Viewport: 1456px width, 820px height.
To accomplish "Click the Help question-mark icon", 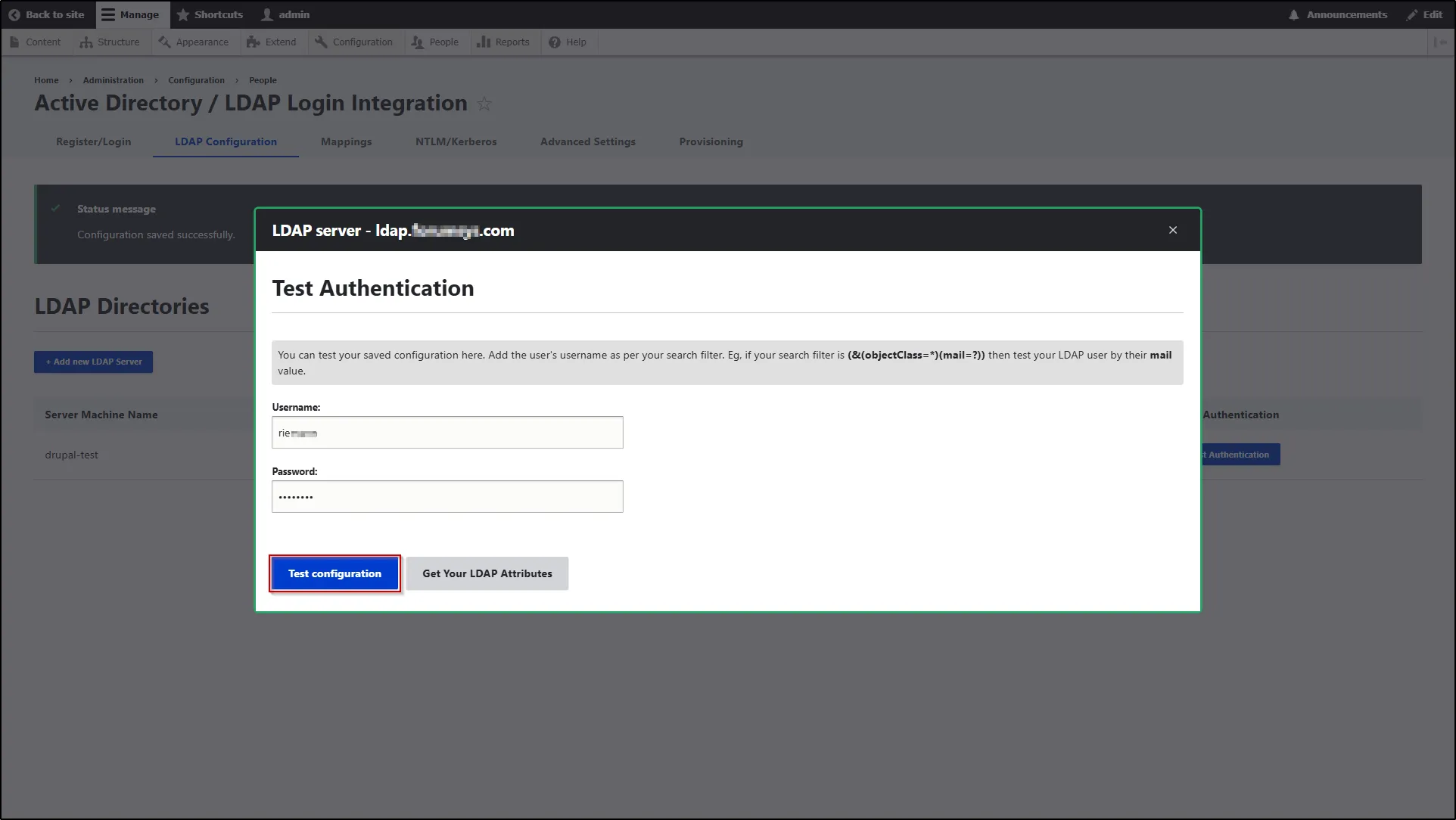I will click(553, 42).
